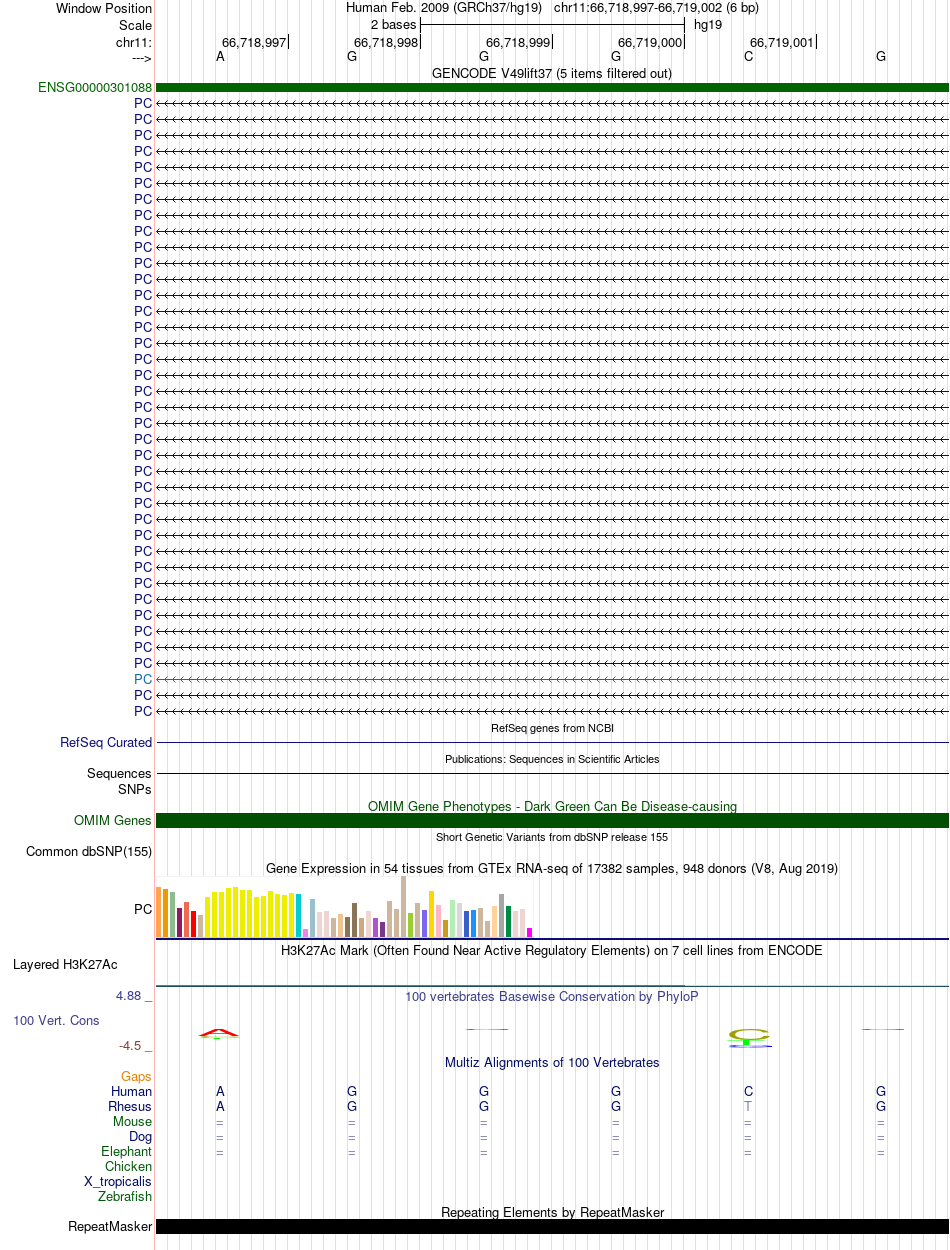
Task: Select the Zebrafish alignment row label
Action: [125, 1196]
